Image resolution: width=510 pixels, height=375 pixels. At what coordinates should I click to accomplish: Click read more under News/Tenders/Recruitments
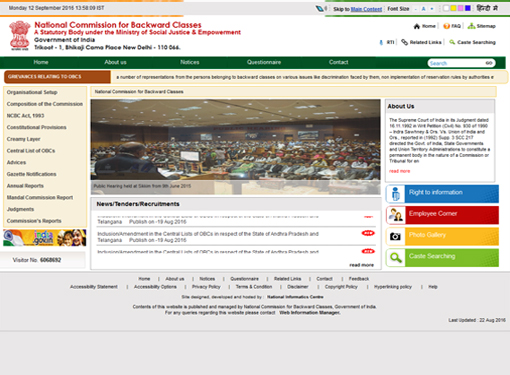[x=361, y=265]
